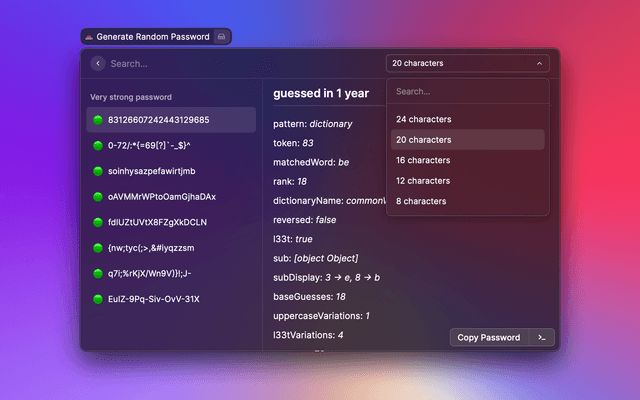Pick the 12 characters option
640x400 pixels.
click(423, 181)
